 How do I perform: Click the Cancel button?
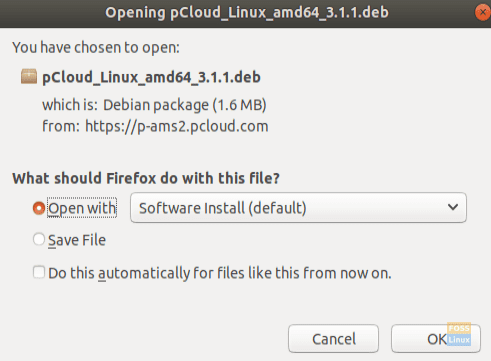point(333,339)
